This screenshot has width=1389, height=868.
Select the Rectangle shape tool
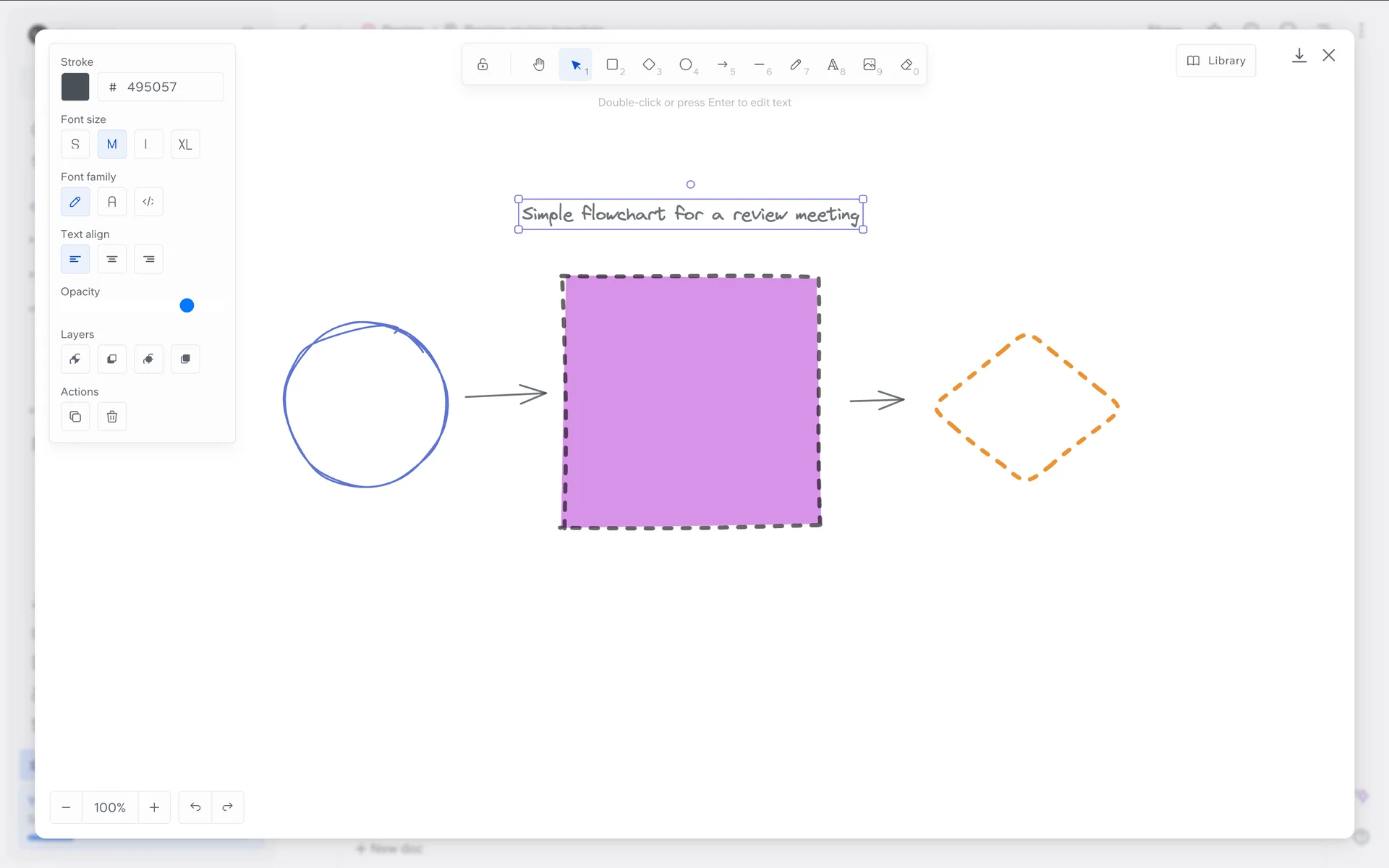click(612, 64)
